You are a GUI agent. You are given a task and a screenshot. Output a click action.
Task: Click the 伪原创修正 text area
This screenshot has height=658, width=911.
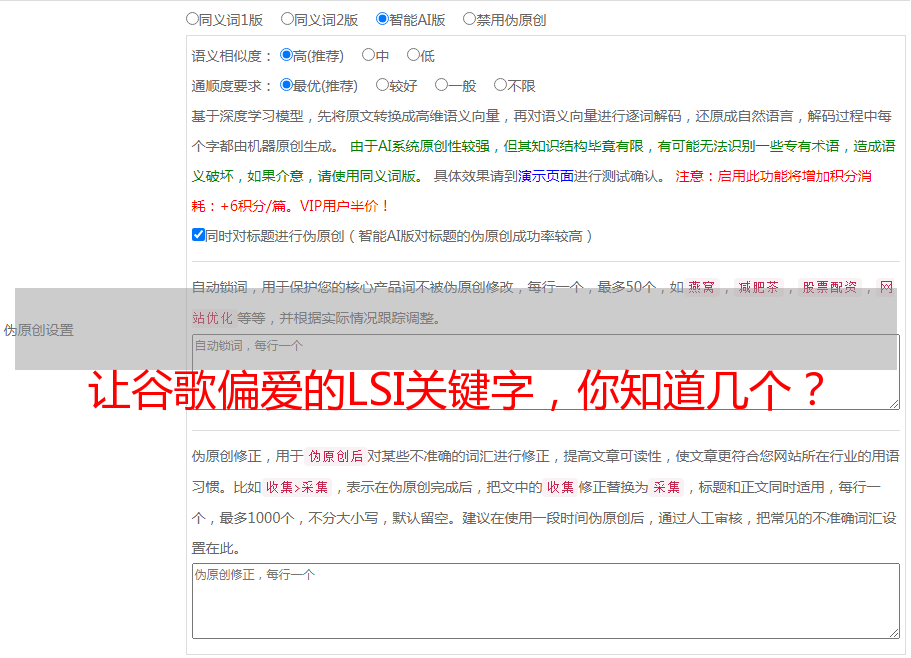click(546, 601)
